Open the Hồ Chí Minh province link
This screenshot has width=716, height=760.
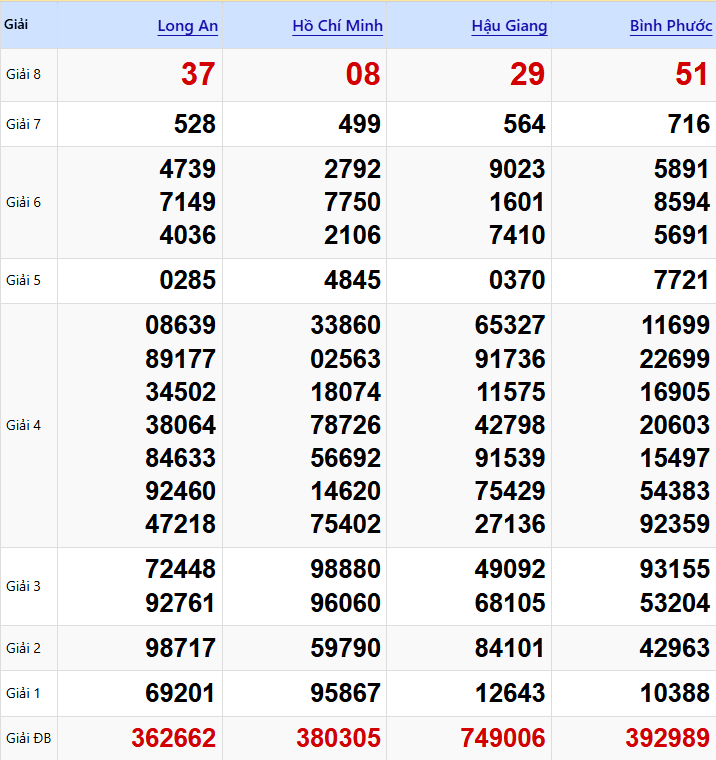tap(337, 26)
